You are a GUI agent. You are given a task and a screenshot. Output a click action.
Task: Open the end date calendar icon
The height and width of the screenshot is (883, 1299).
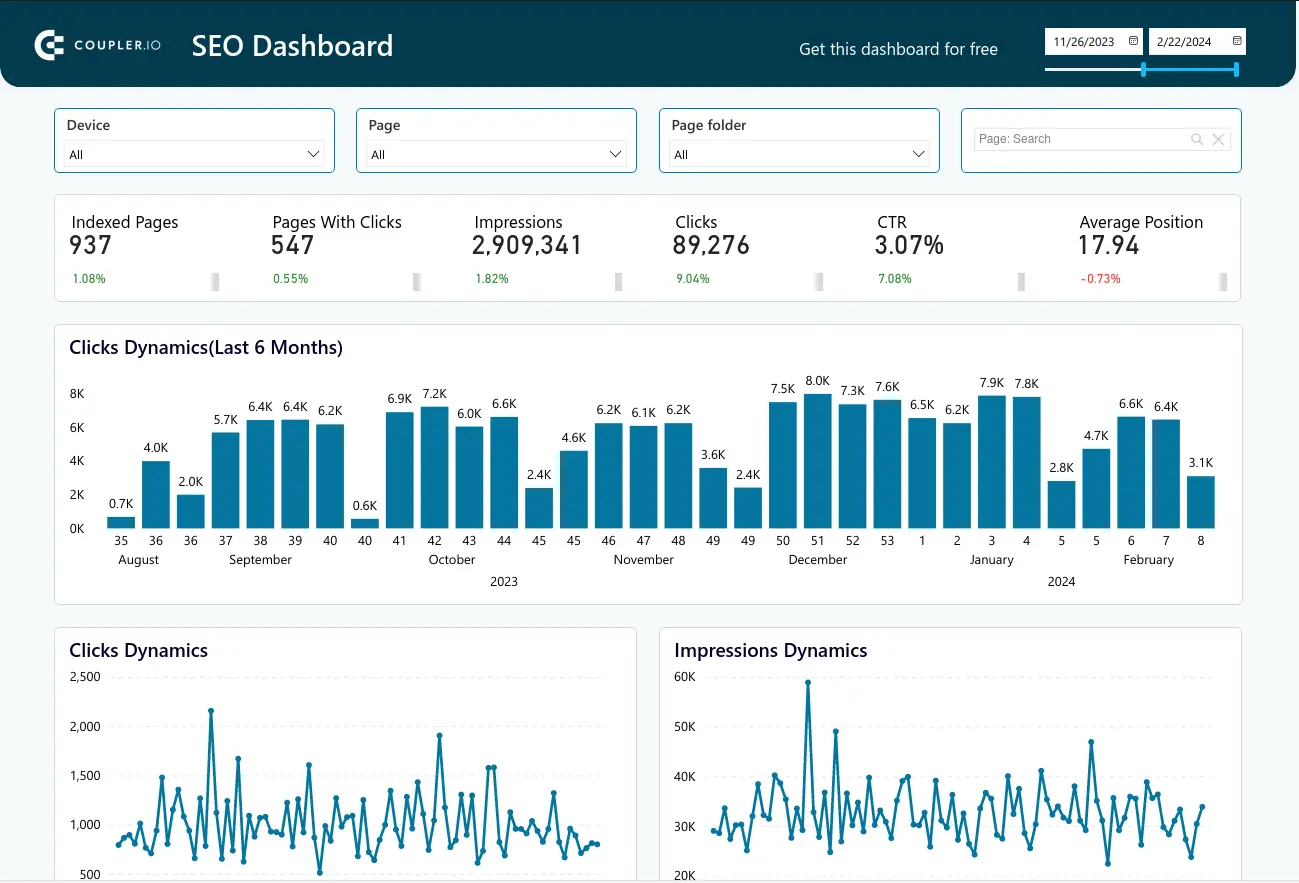(x=1237, y=41)
